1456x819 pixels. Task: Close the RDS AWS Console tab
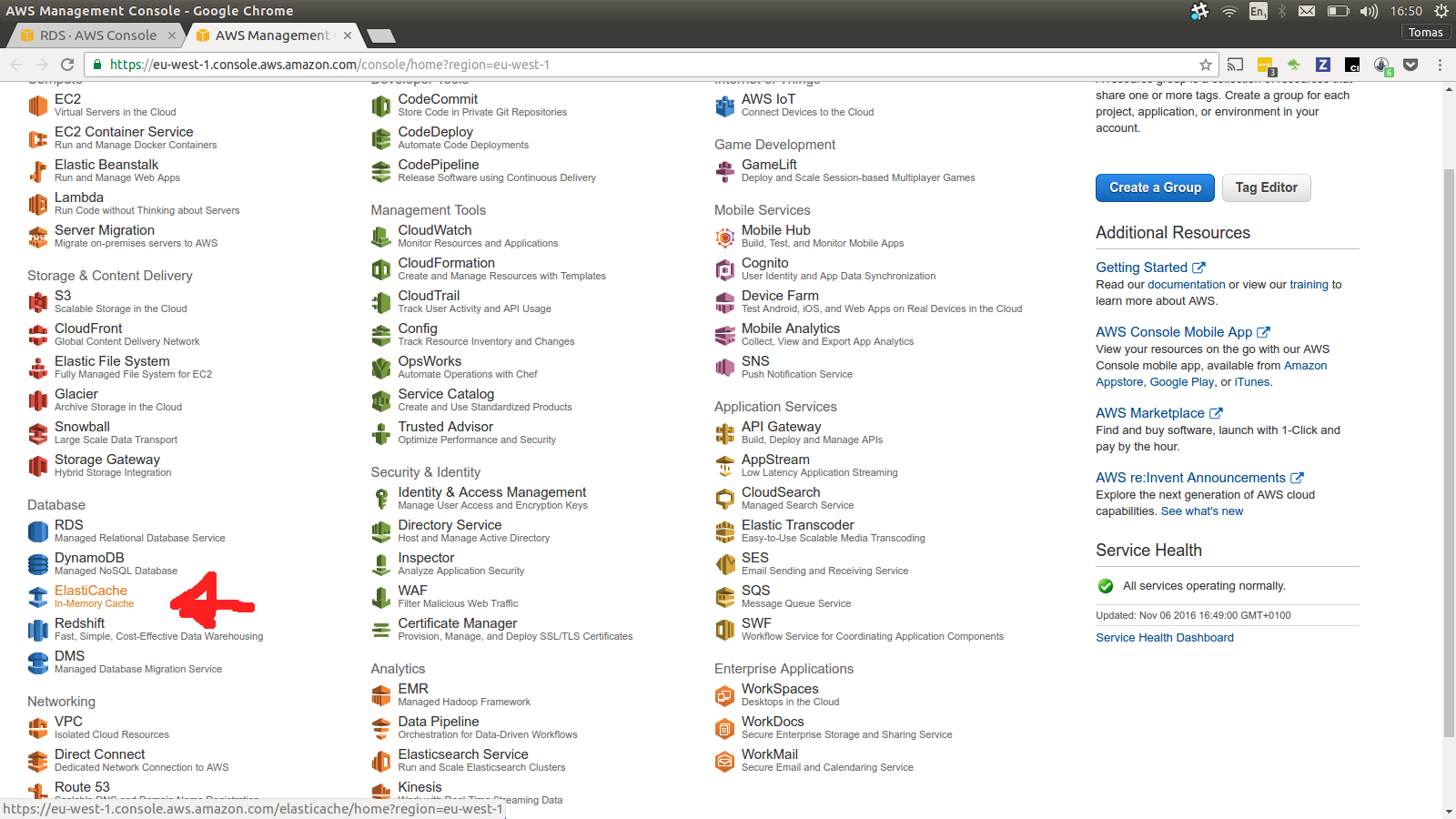pyautogui.click(x=171, y=35)
